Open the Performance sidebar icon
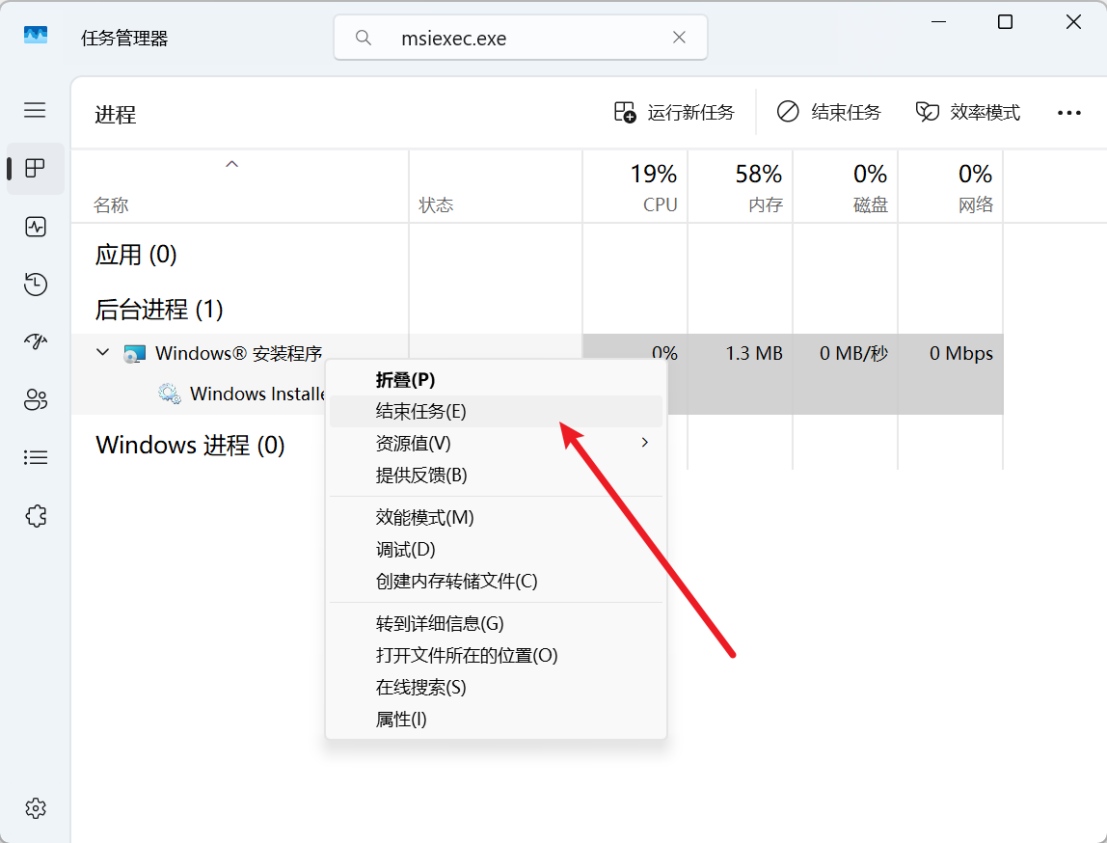This screenshot has width=1107, height=843. point(35,227)
